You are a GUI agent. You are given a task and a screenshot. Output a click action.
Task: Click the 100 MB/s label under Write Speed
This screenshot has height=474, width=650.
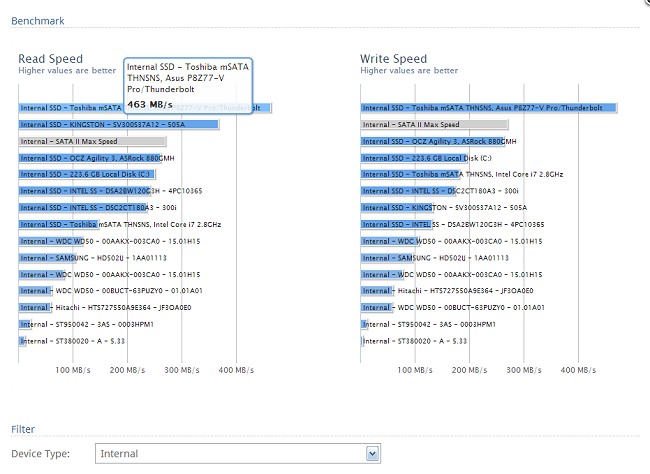point(415,370)
